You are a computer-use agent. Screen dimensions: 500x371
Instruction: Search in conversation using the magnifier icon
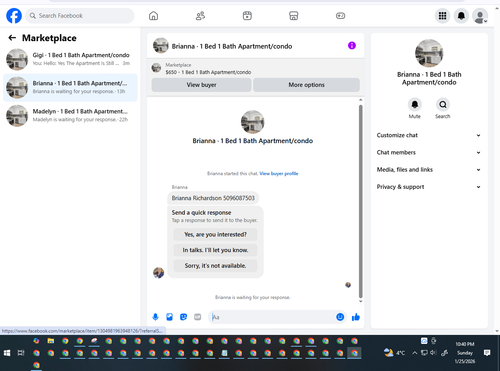tap(443, 105)
